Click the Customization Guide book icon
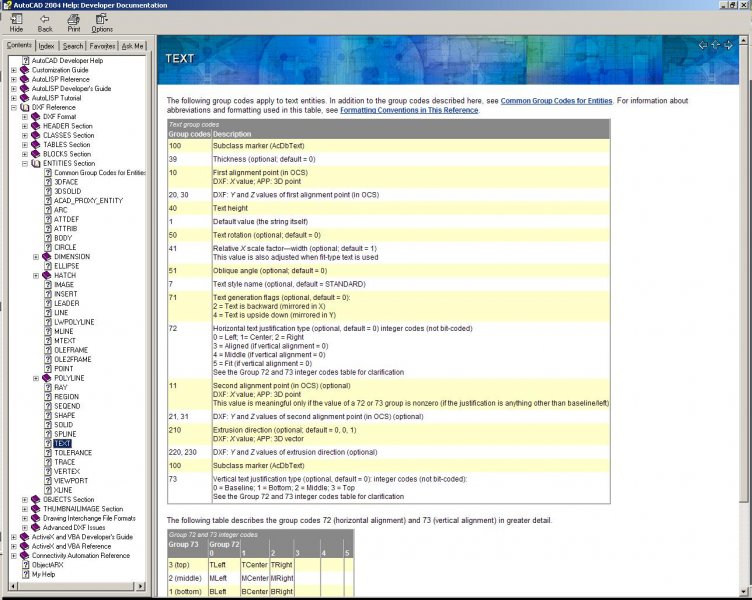Image resolution: width=752 pixels, height=600 pixels. (24, 70)
